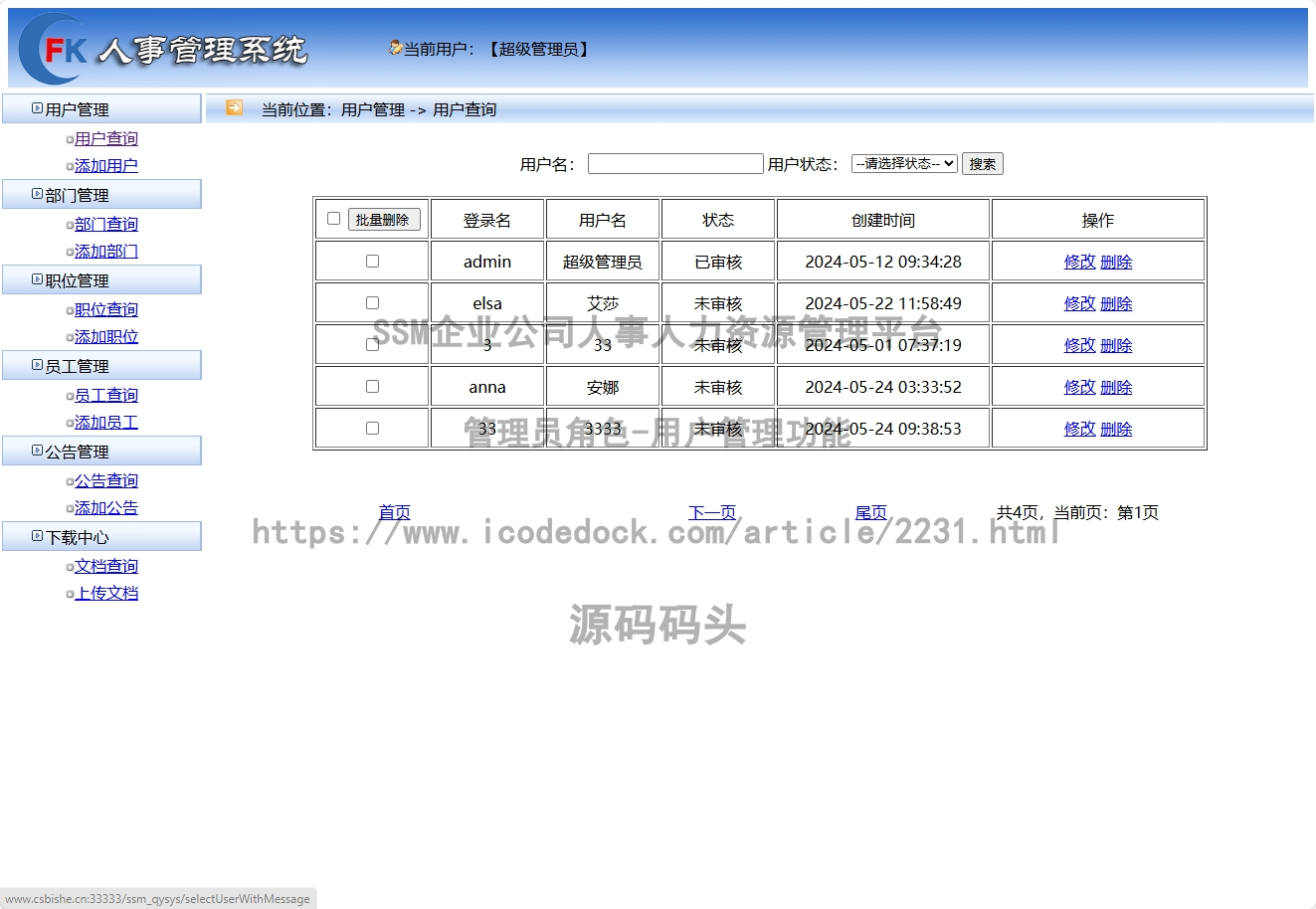Screen dimensions: 1316x909
Task: Click the orange arrow location icon
Action: (234, 107)
